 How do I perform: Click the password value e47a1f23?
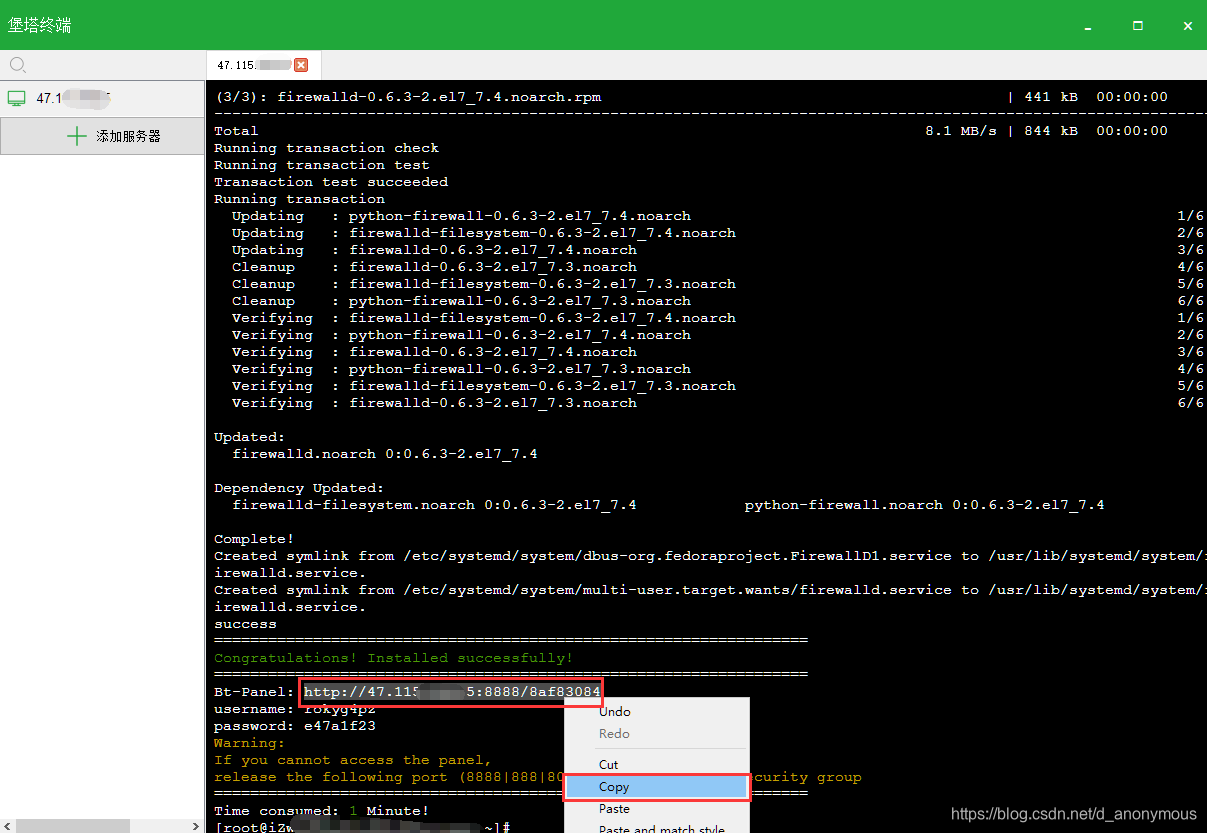pyautogui.click(x=340, y=726)
